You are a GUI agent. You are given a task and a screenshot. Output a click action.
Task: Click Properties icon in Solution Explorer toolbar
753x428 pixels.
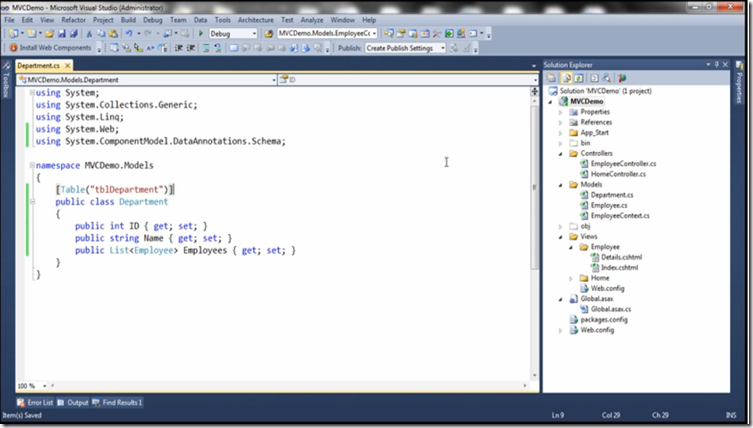(551, 78)
